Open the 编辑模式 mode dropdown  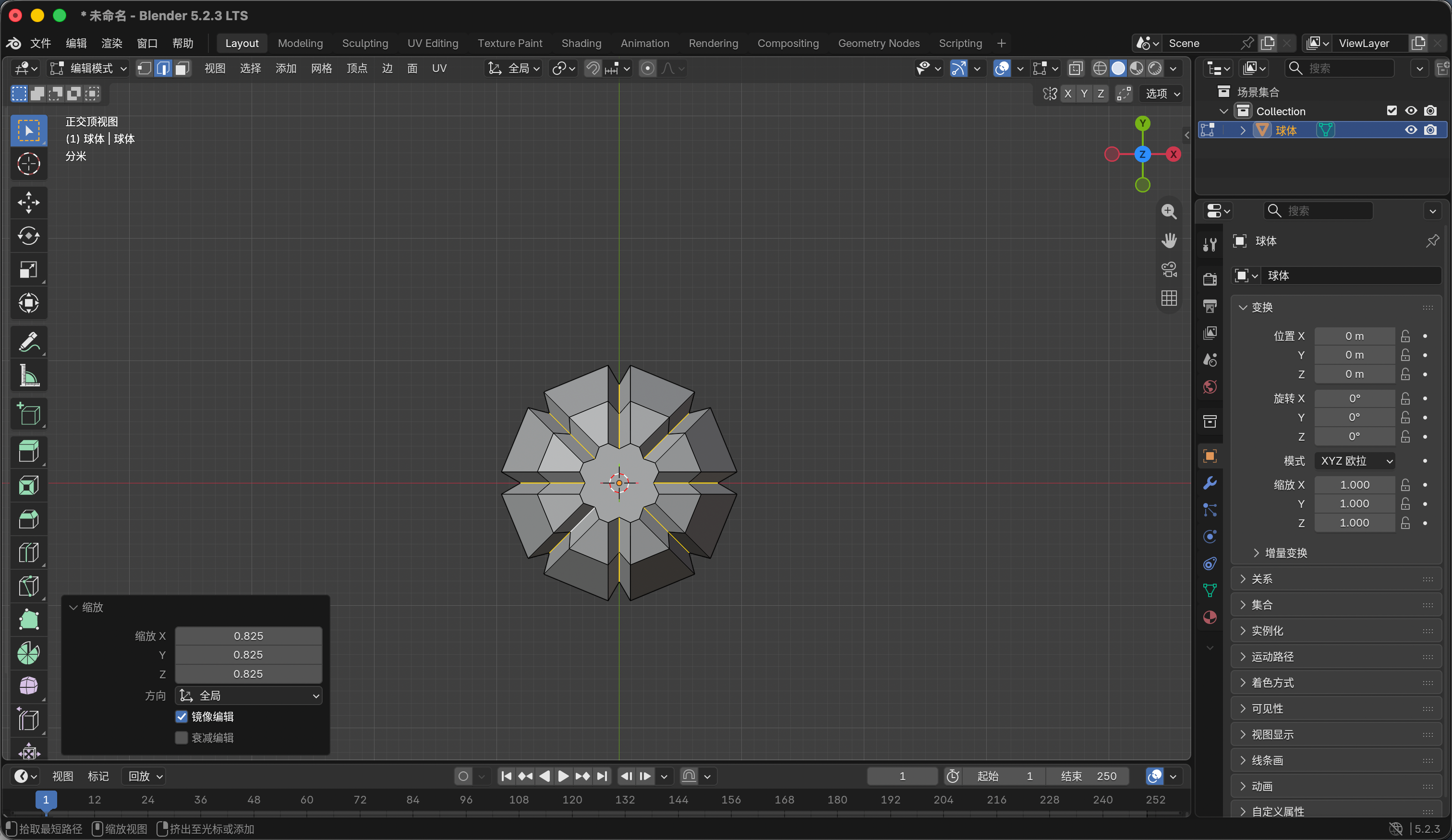coord(88,69)
